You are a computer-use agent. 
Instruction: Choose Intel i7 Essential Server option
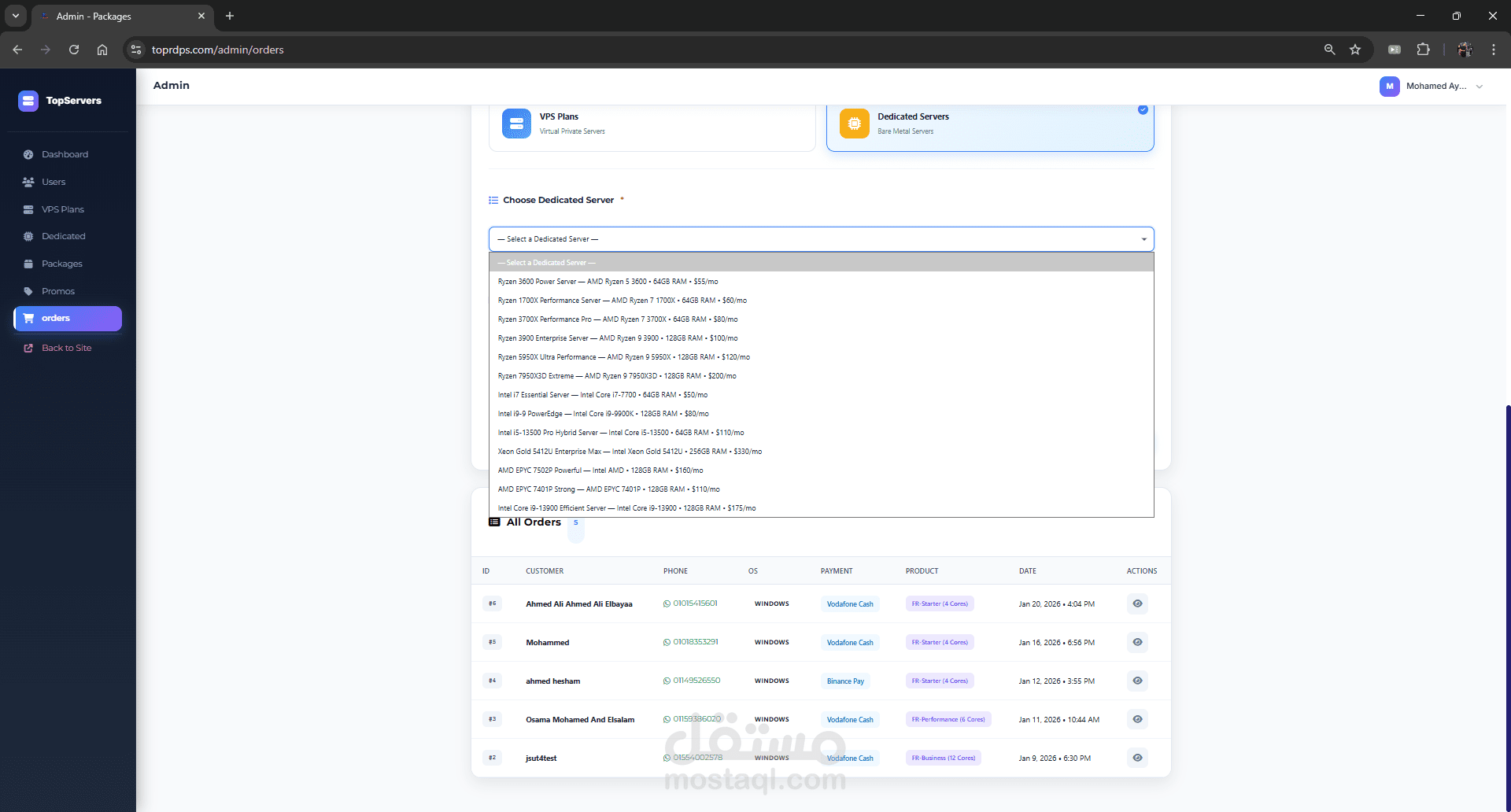pos(822,394)
